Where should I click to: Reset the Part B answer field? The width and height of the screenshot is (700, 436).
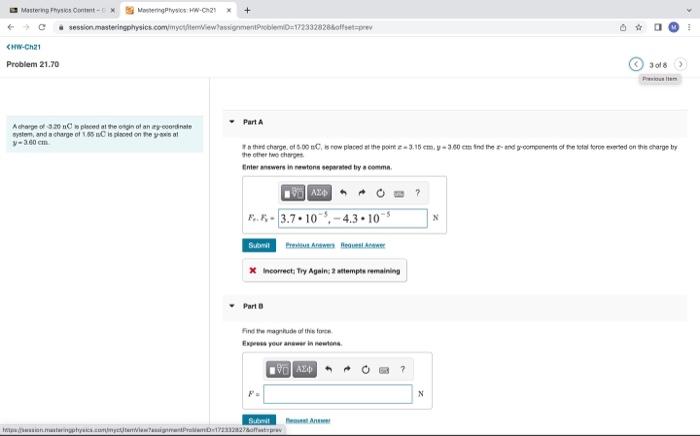(x=366, y=370)
